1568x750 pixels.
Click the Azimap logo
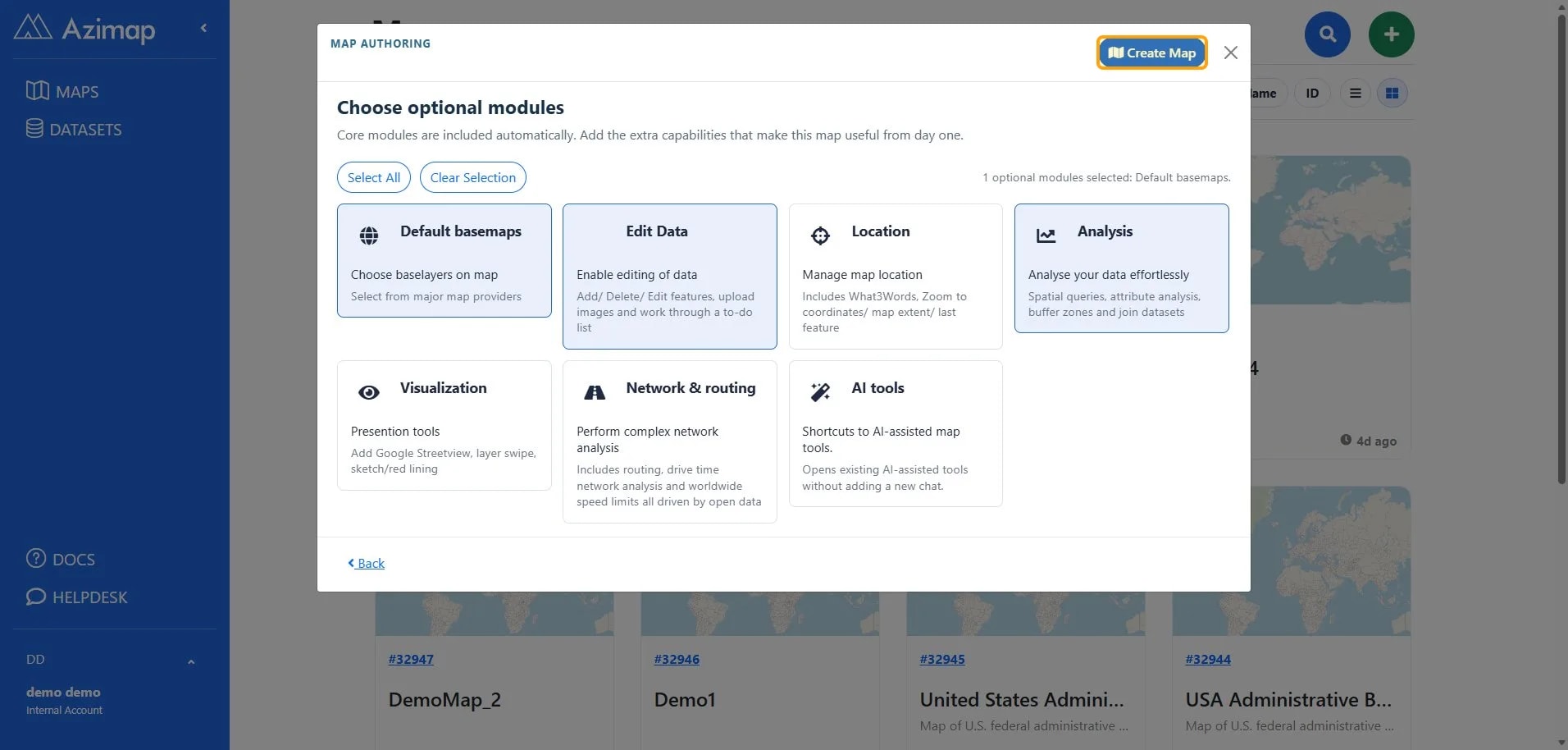tap(84, 29)
